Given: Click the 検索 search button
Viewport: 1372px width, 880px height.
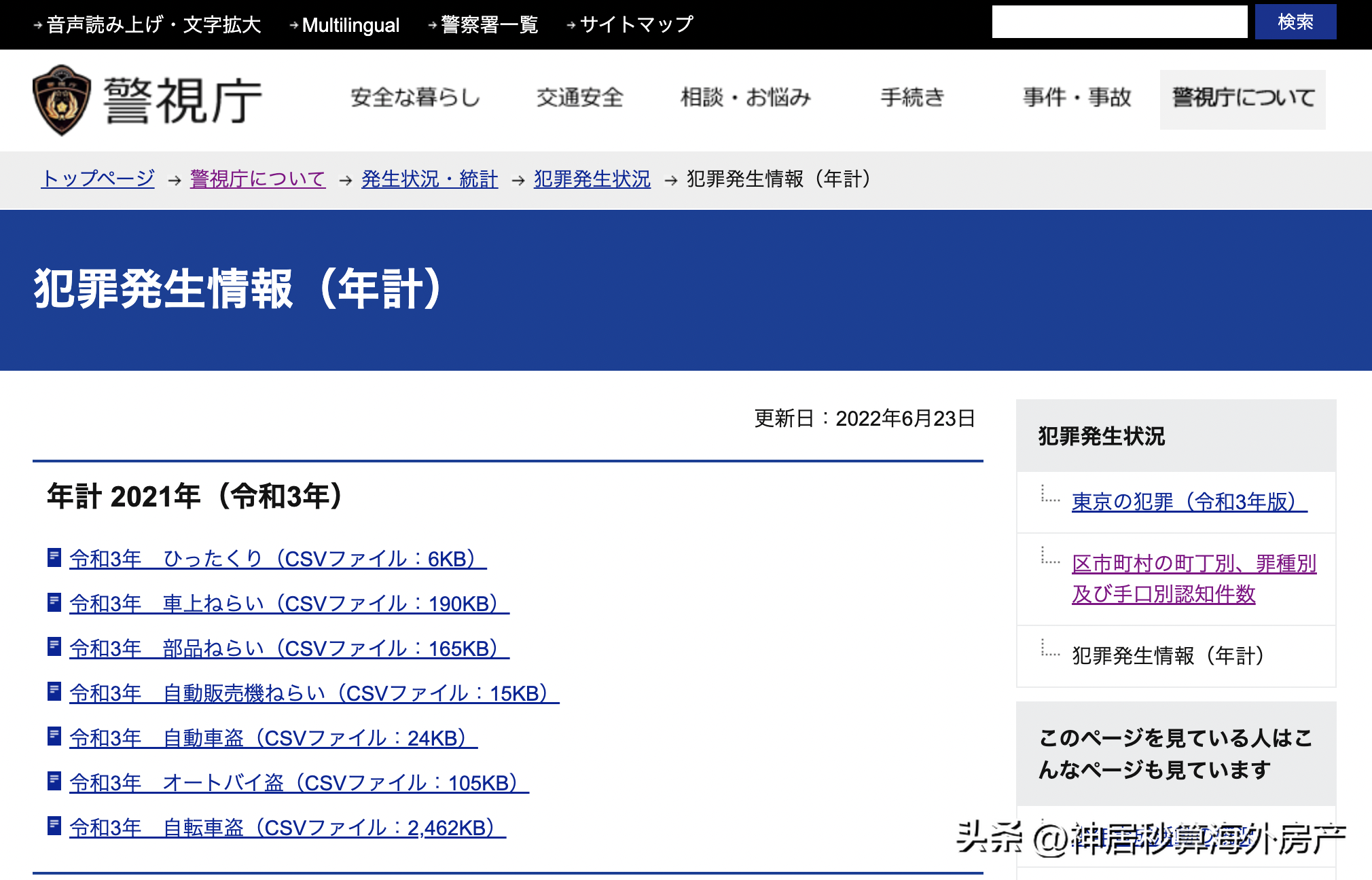Looking at the screenshot, I should pos(1295,22).
